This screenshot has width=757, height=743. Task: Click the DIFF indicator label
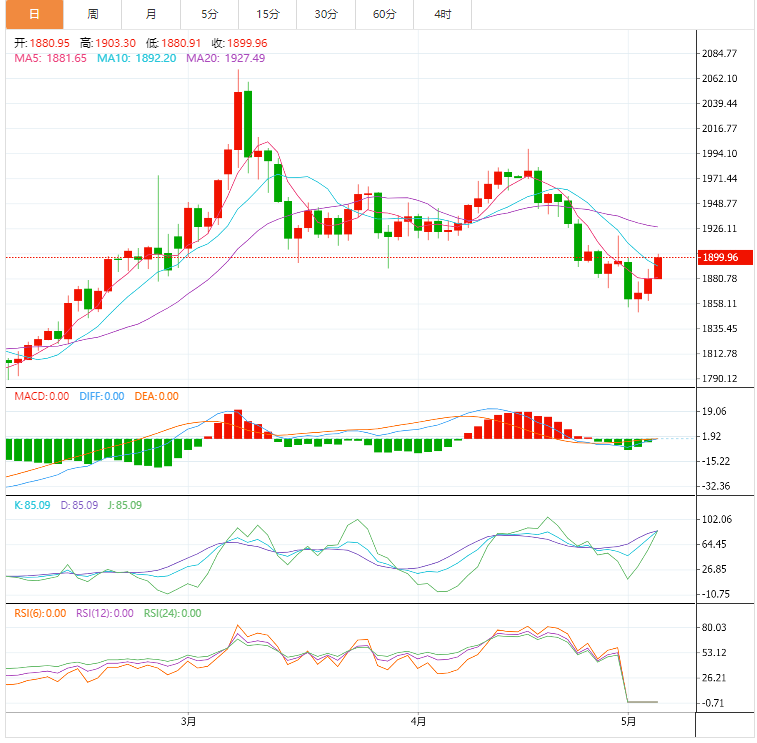tap(102, 396)
